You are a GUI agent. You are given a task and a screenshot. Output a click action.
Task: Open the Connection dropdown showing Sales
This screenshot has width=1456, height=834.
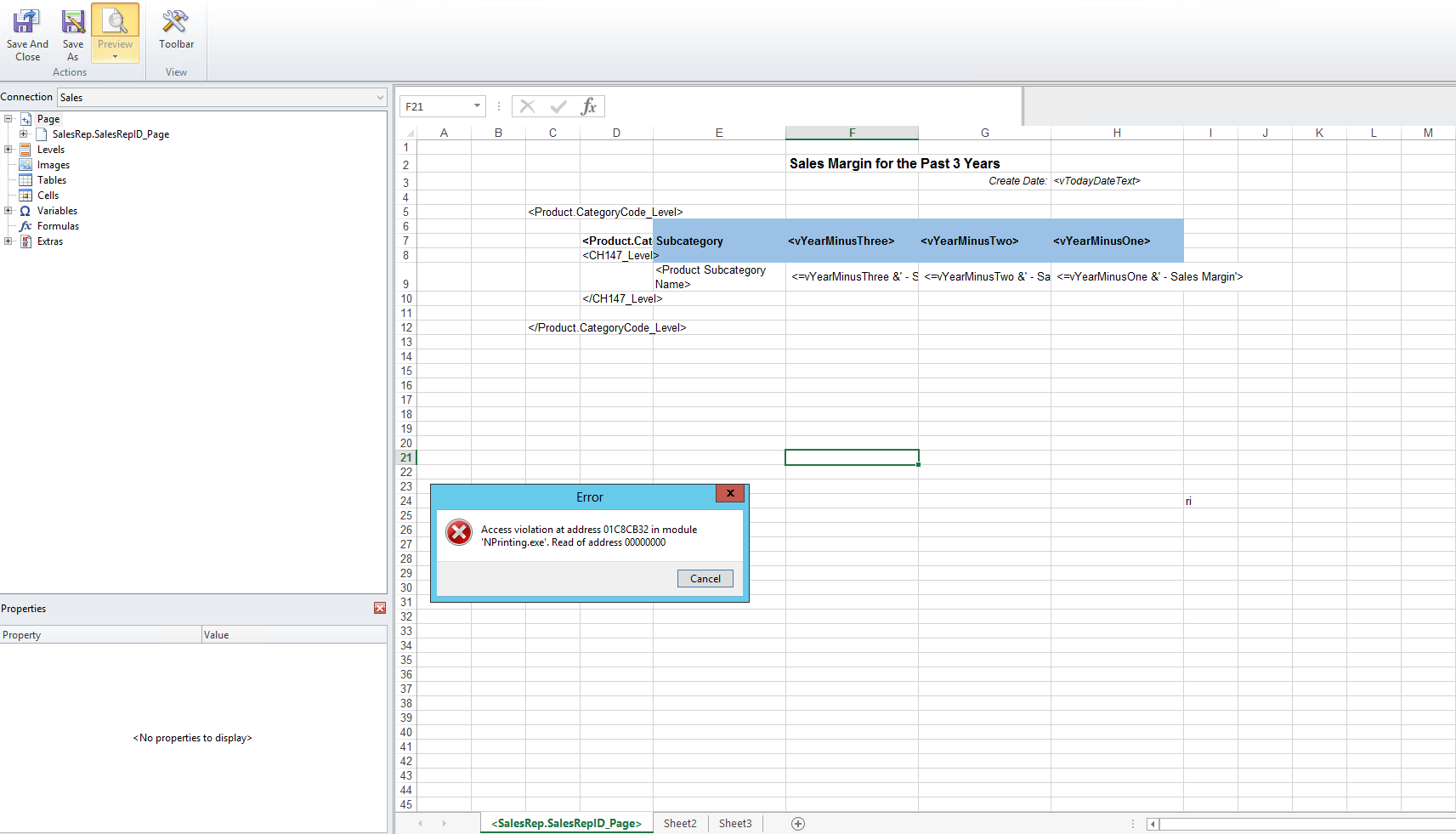tap(222, 98)
